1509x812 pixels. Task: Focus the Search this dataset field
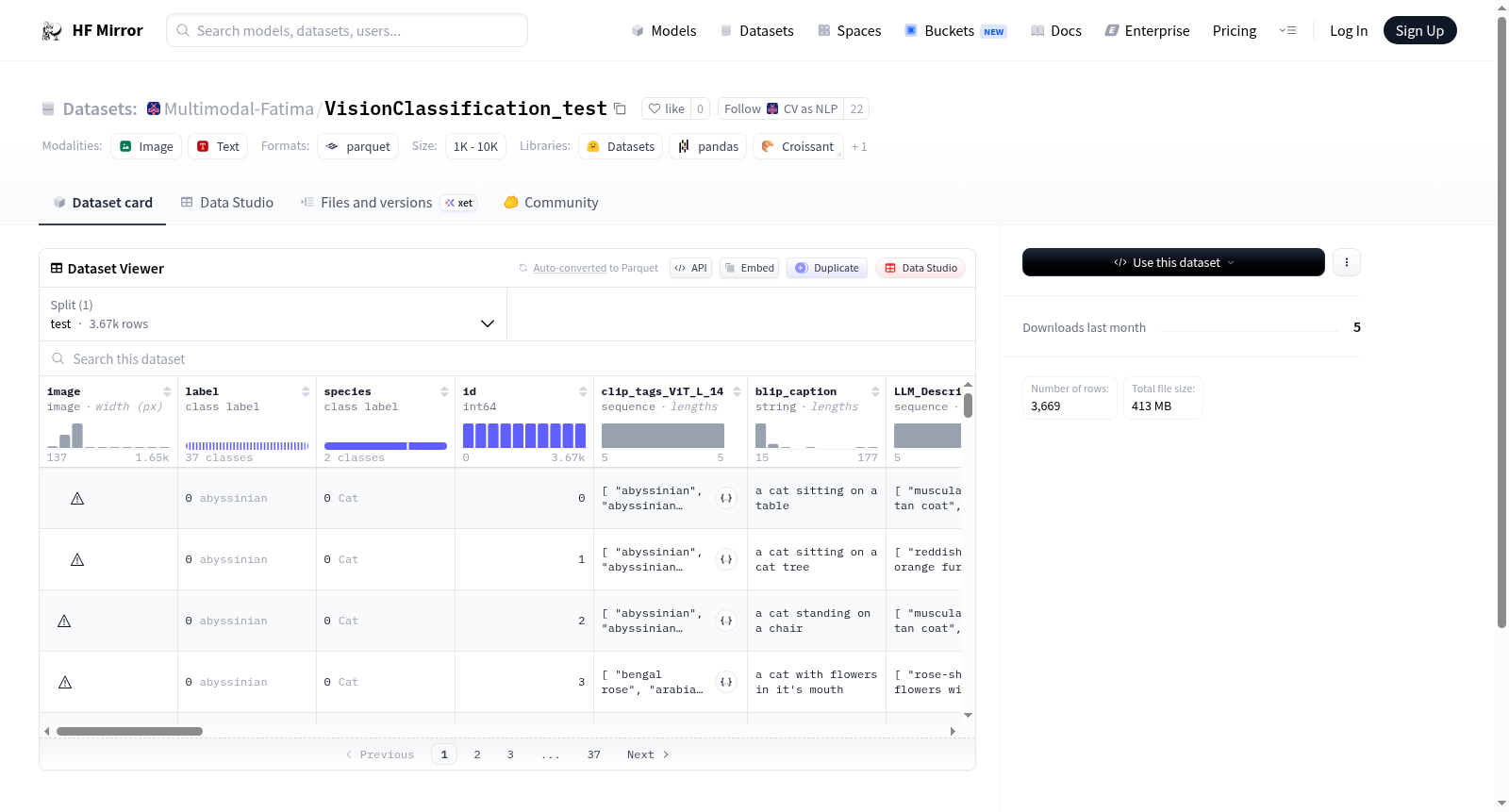click(x=507, y=359)
